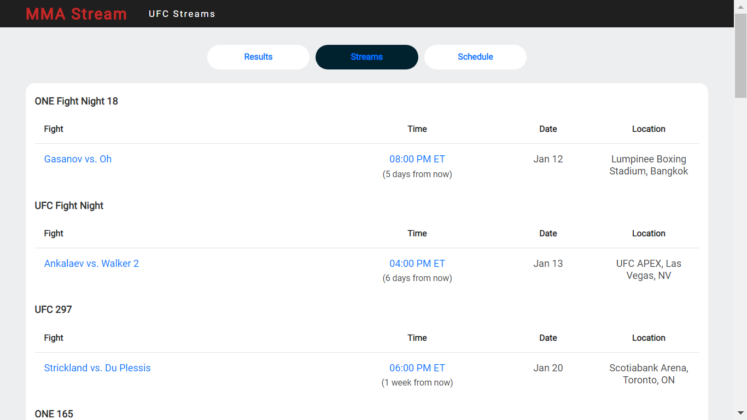Open the Ankalaev vs. Walker 2 stream

tap(91, 264)
